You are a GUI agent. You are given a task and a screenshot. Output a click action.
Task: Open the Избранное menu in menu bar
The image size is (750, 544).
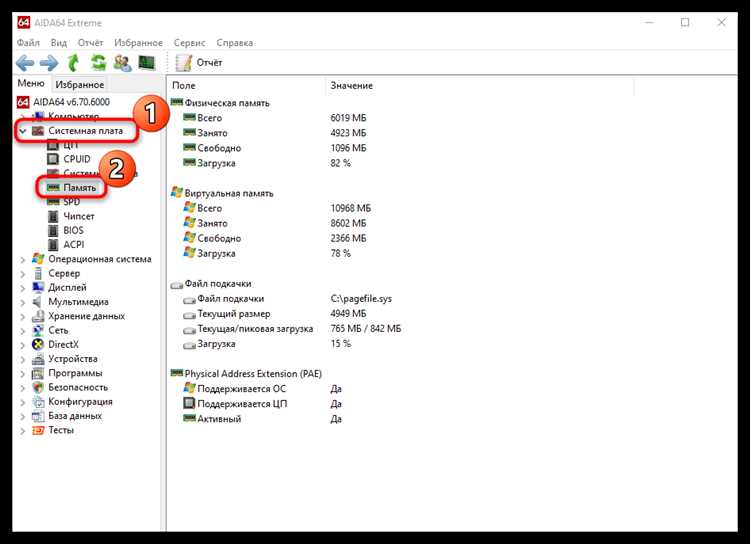coord(138,43)
